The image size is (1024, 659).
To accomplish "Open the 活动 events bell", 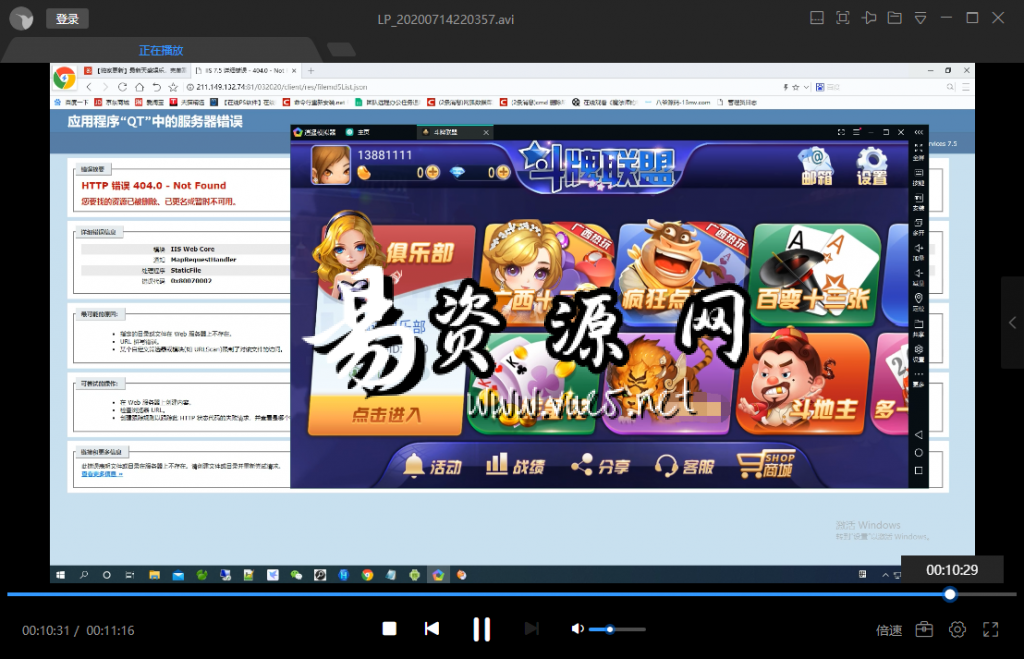I will click(x=432, y=466).
